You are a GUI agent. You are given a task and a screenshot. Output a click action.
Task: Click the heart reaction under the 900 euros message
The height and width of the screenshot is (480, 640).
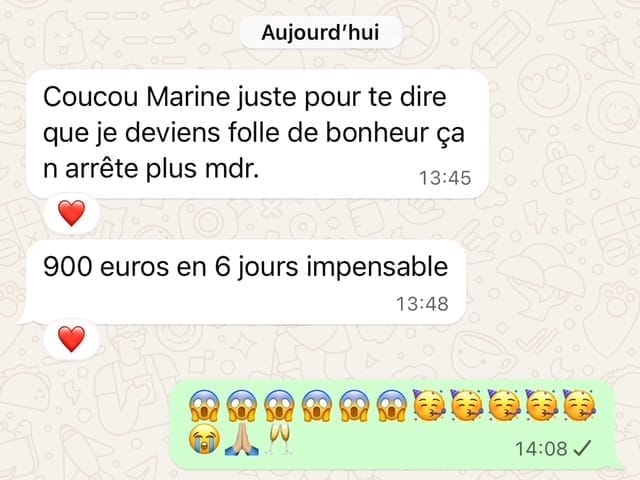71,339
